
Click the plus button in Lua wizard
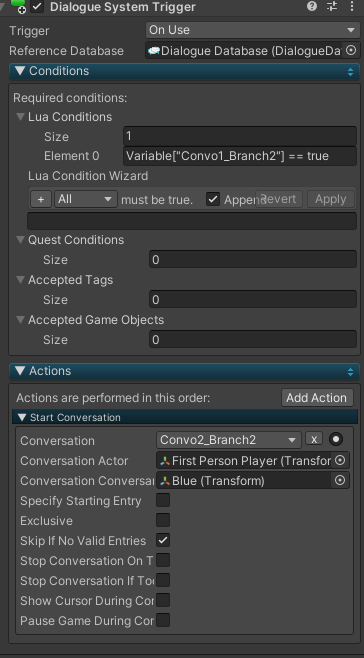pyautogui.click(x=41, y=199)
